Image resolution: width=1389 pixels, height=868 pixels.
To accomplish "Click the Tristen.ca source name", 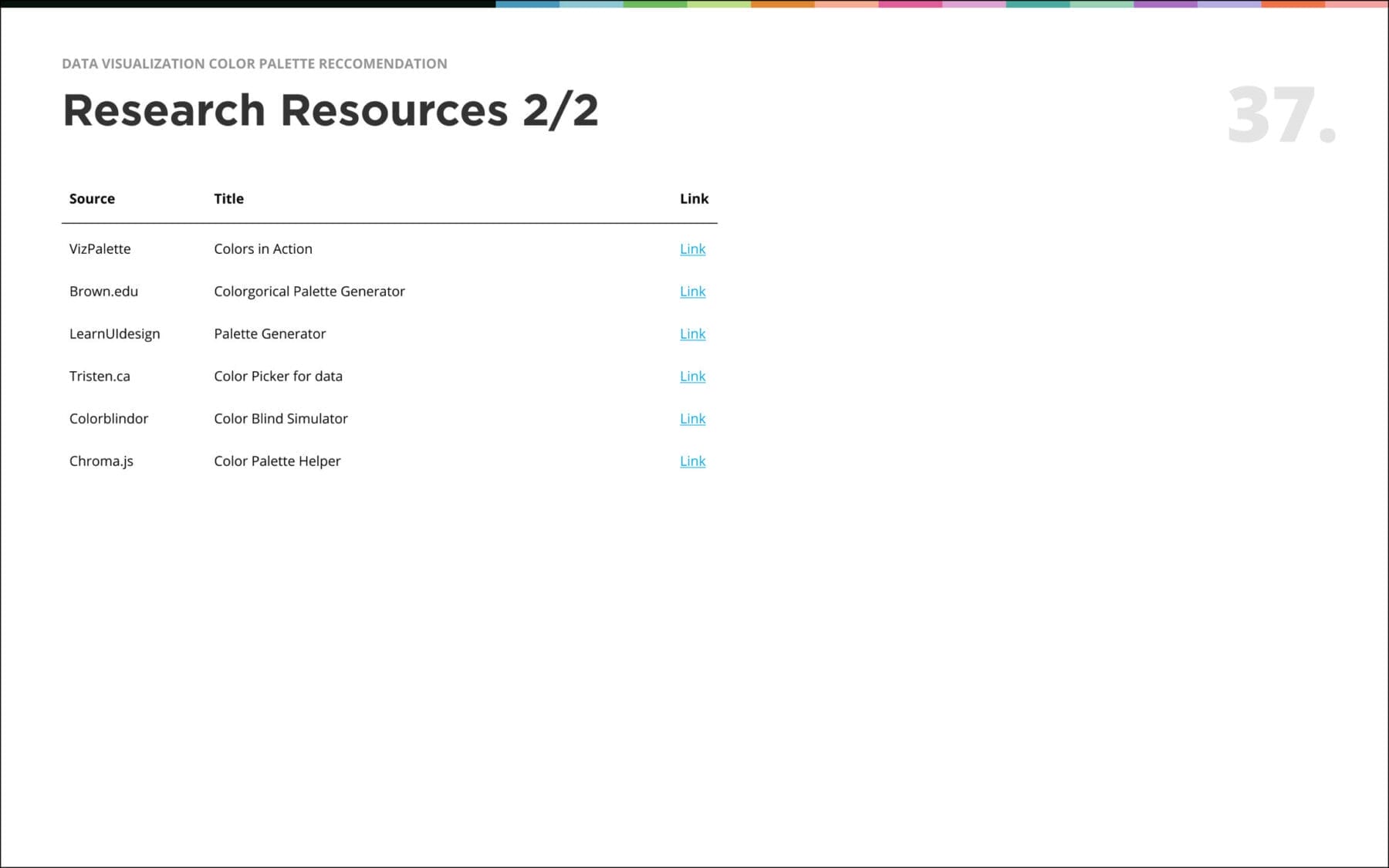I will 100,376.
